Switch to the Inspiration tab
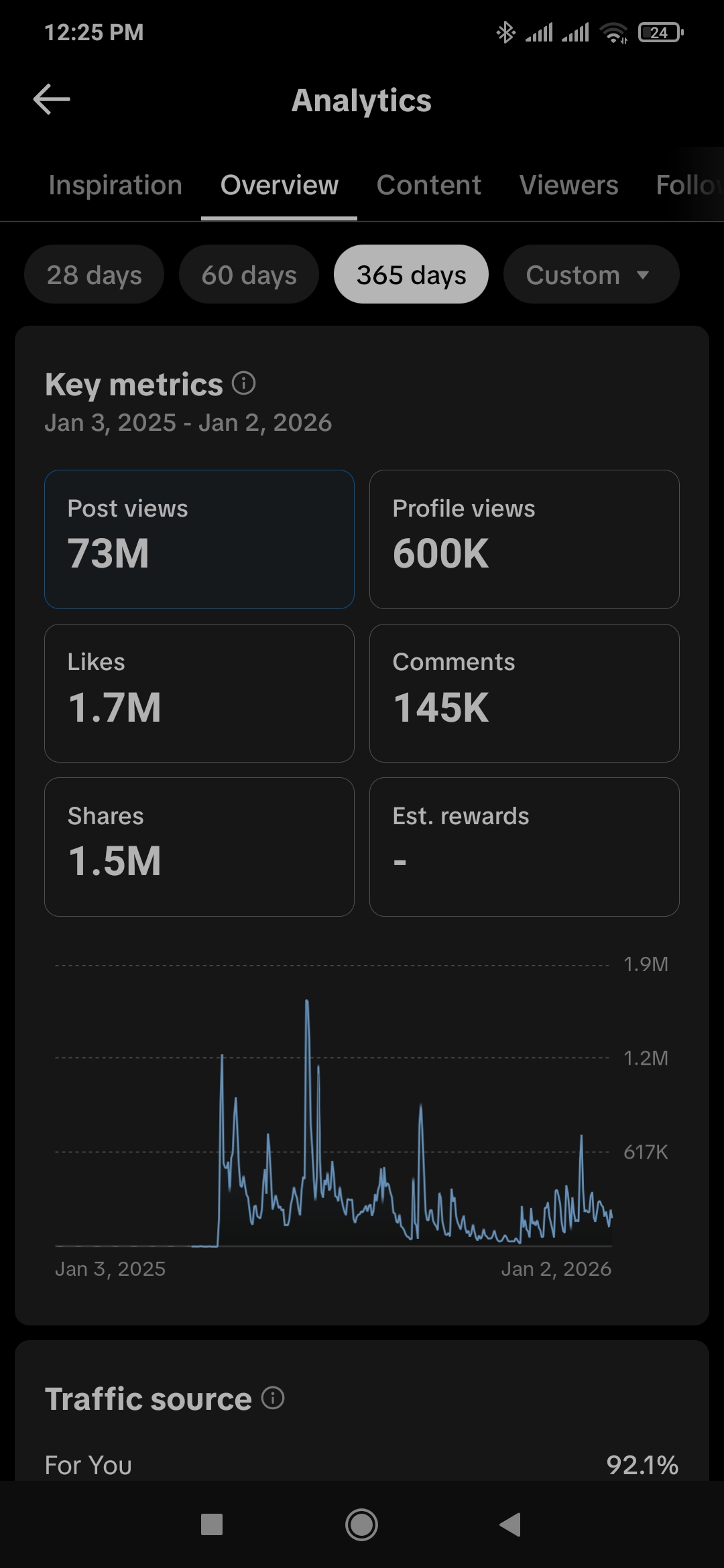 [115, 185]
